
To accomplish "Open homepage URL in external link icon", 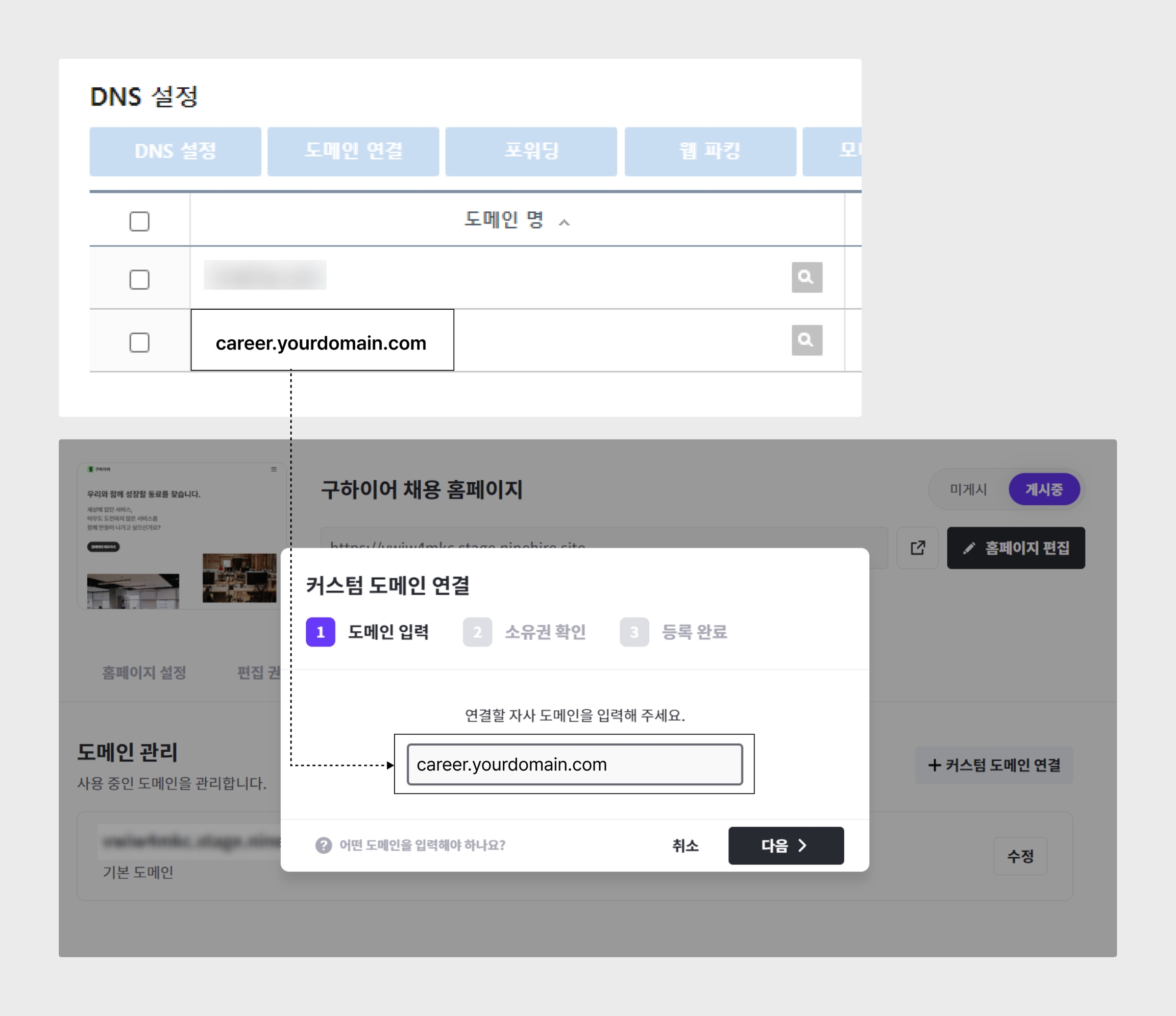I will [917, 548].
